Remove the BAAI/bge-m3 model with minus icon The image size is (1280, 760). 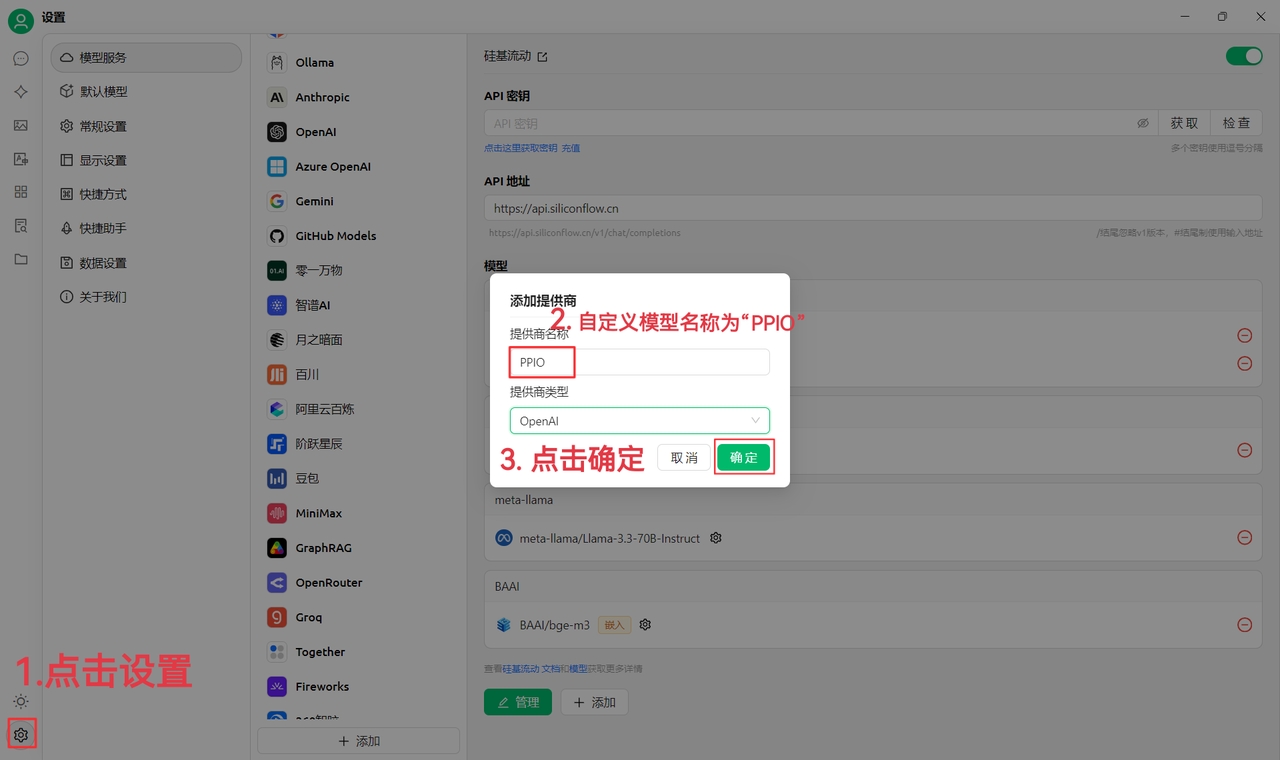1244,625
